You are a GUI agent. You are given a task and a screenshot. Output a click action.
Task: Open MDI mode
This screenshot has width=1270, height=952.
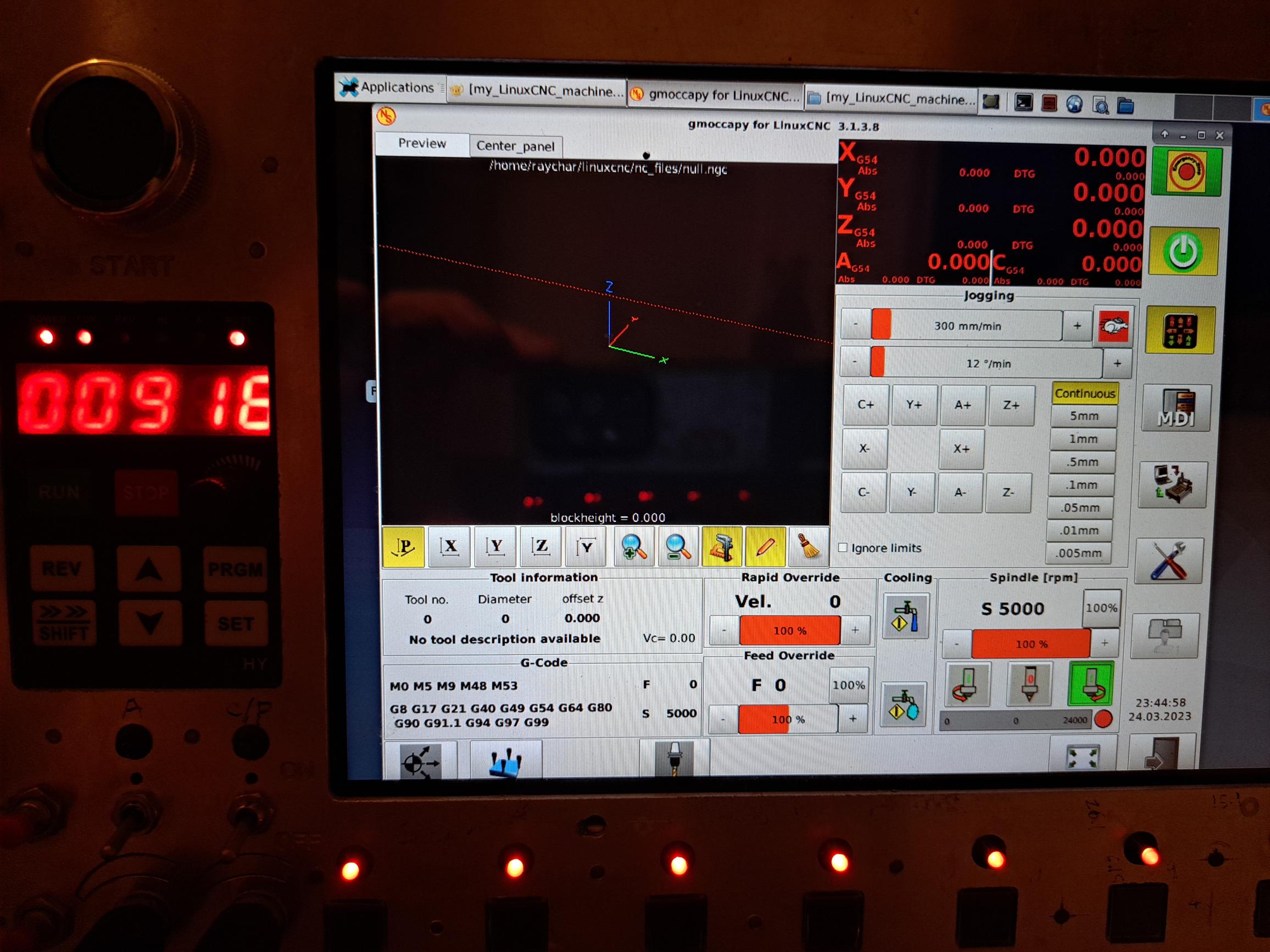pos(1177,407)
